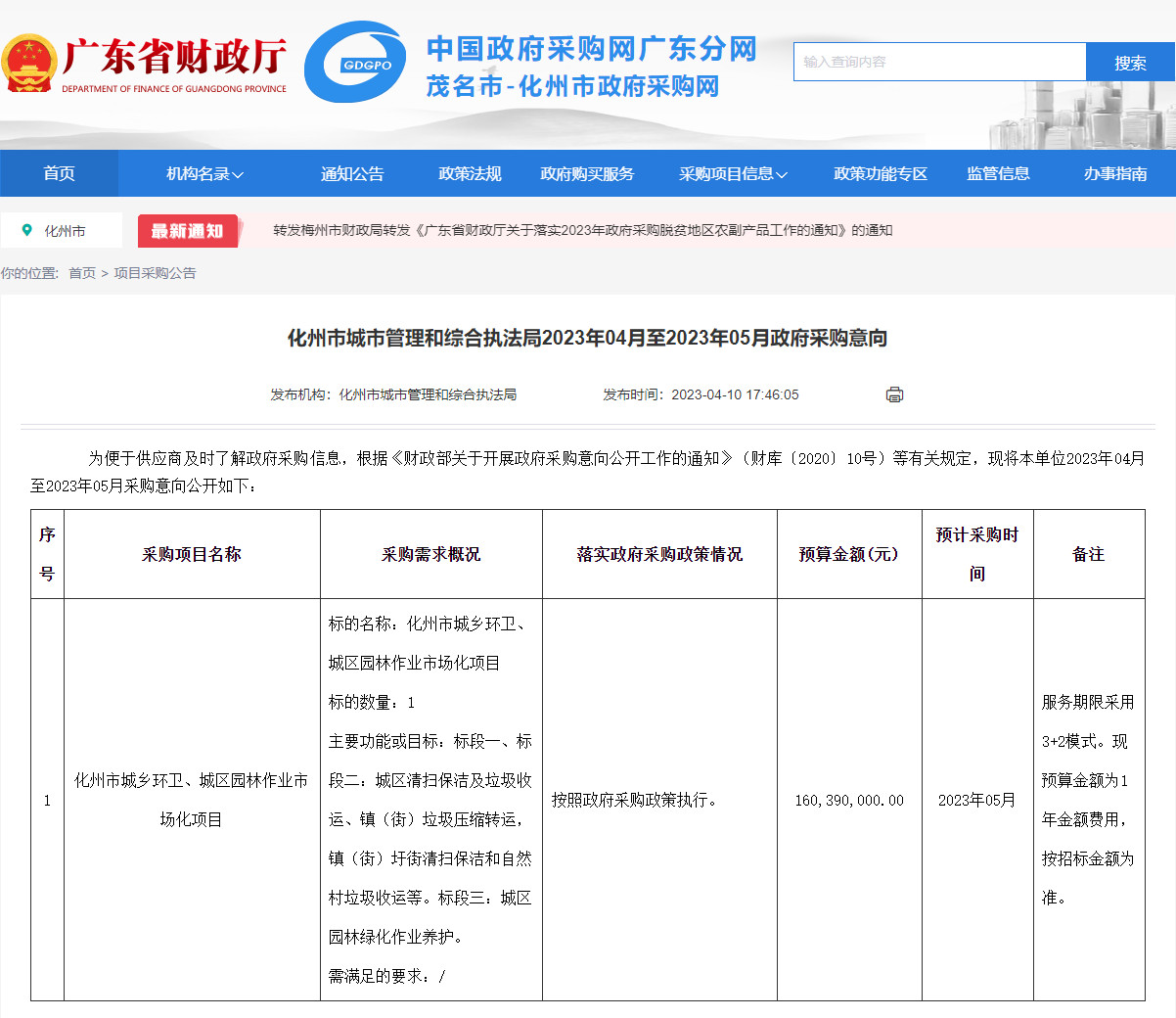This screenshot has height=1018, width=1176.
Task: Go to the 首页 navigation tab
Action: tap(59, 173)
